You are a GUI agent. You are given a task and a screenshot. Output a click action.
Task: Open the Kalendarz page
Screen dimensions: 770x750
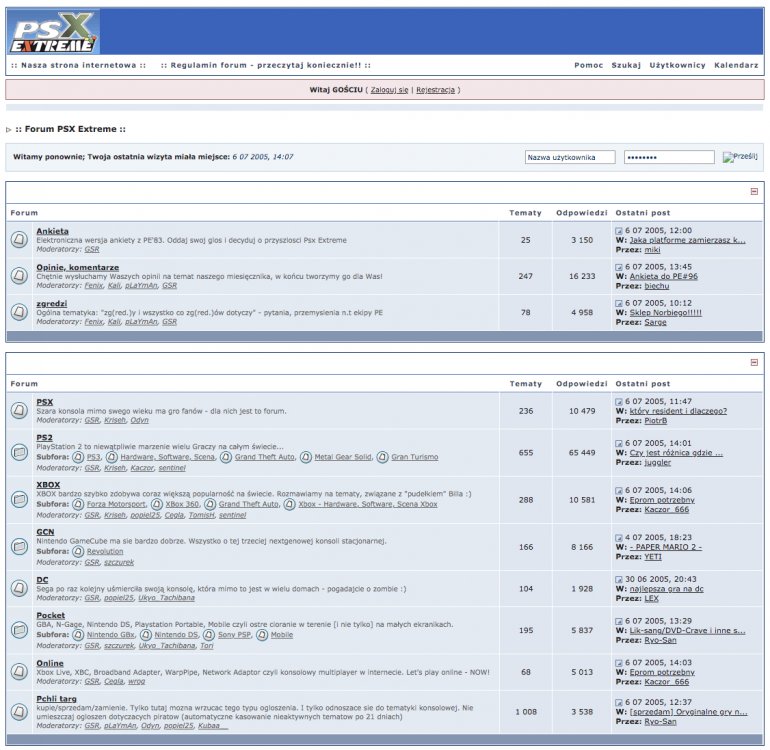coord(736,65)
